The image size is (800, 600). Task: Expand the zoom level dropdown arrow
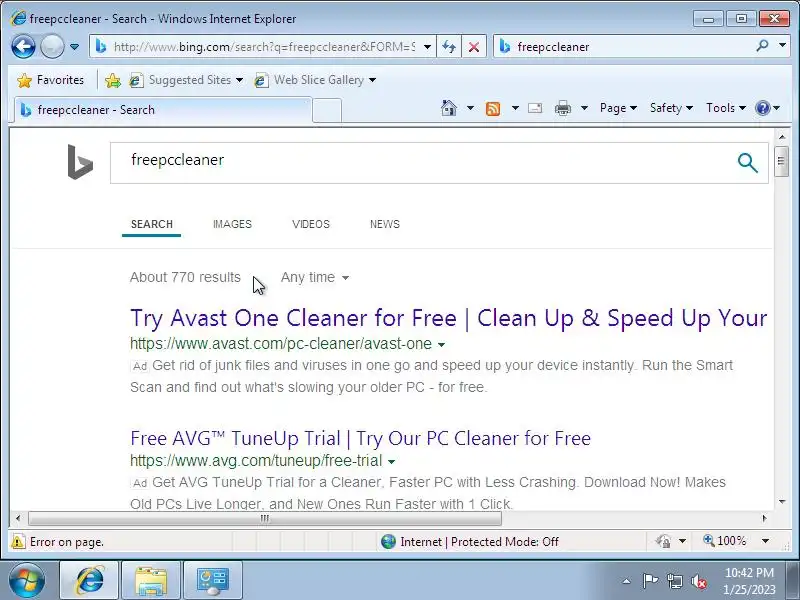[x=765, y=541]
